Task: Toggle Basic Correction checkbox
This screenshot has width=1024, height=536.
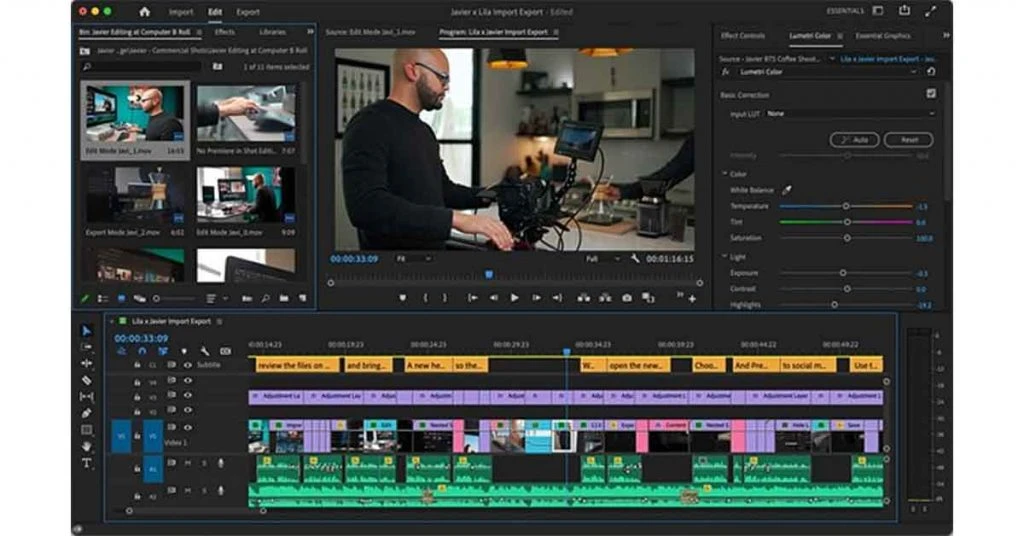Action: (x=931, y=94)
